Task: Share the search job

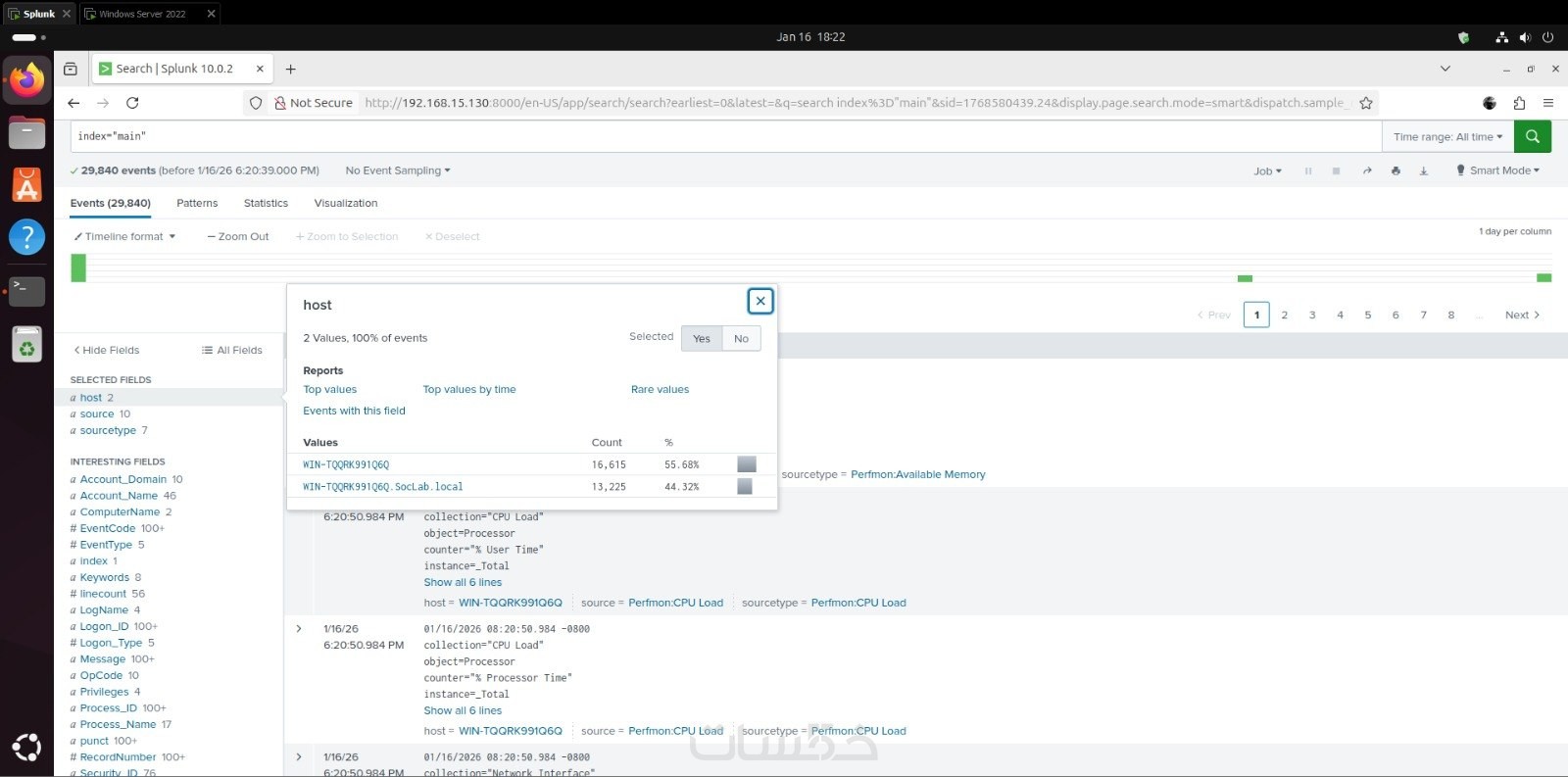Action: pyautogui.click(x=1366, y=170)
